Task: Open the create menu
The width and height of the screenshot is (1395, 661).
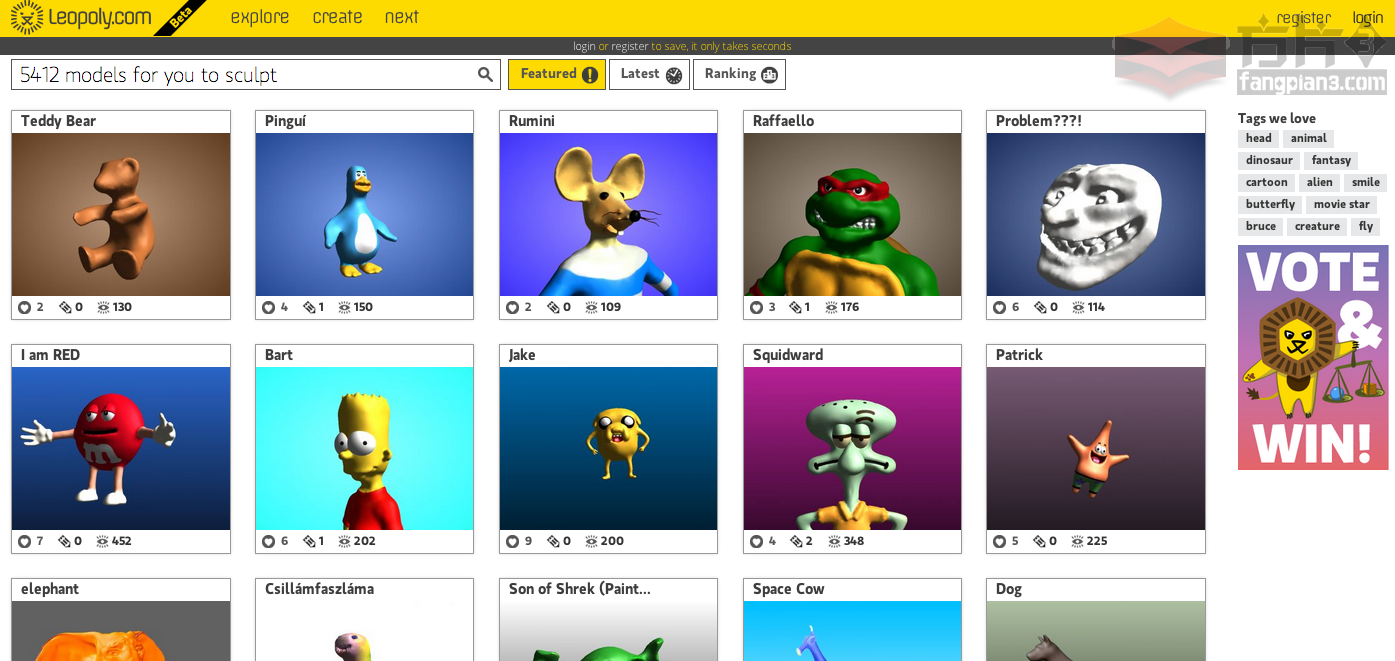Action: [337, 17]
